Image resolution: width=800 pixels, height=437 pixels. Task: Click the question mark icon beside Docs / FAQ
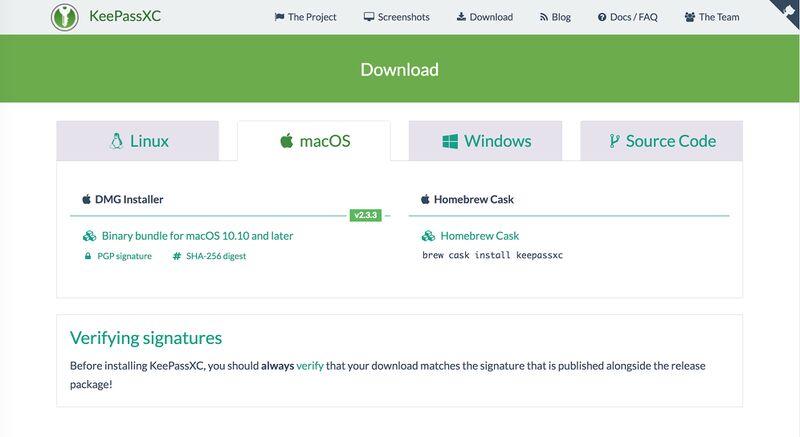coord(602,17)
